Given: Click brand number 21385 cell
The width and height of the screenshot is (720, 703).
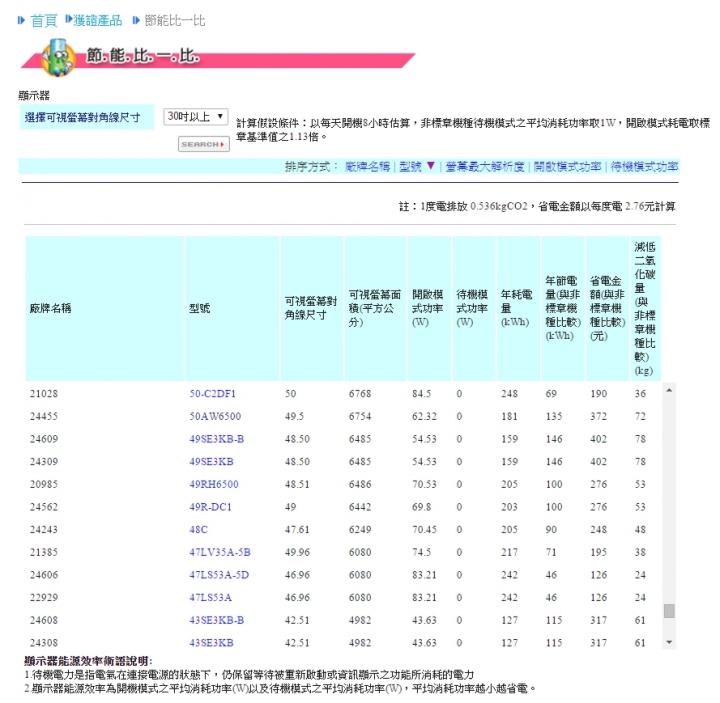Looking at the screenshot, I should coord(44,552).
